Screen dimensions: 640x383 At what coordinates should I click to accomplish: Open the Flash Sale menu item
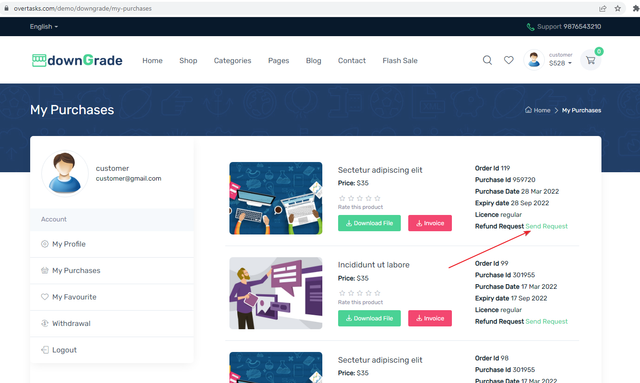(x=400, y=60)
